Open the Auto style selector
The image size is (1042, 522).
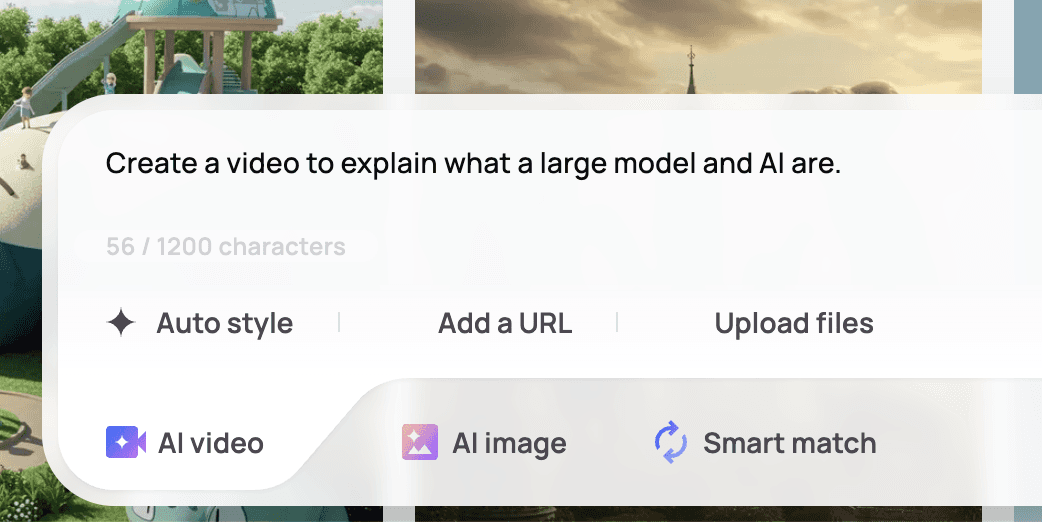[199, 323]
